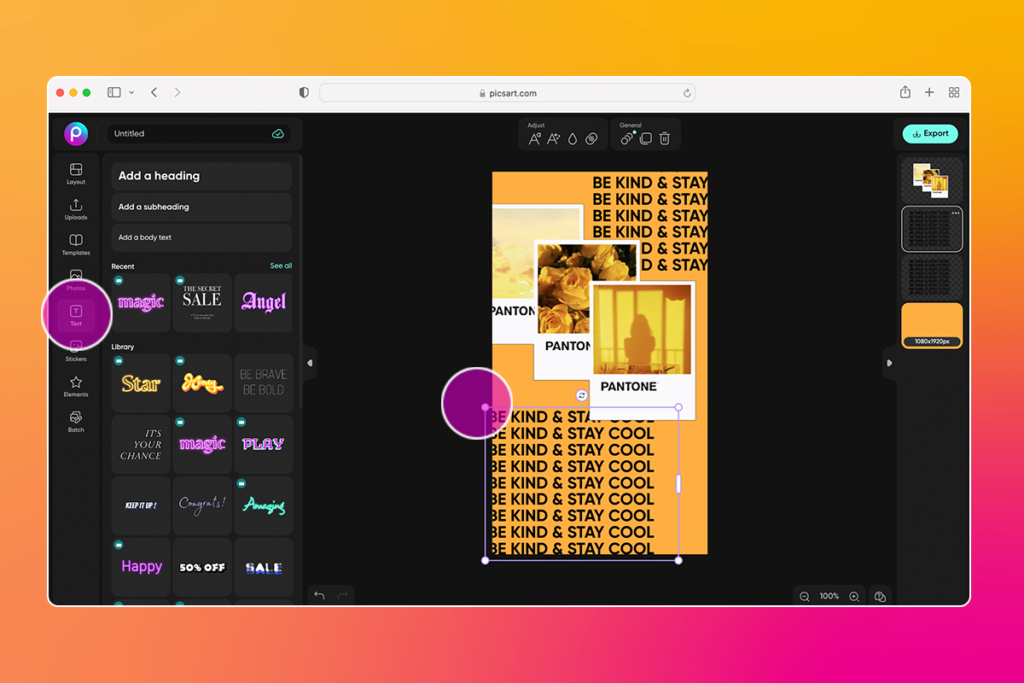
Task: Click the zoom out magnifier control
Action: pos(804,596)
